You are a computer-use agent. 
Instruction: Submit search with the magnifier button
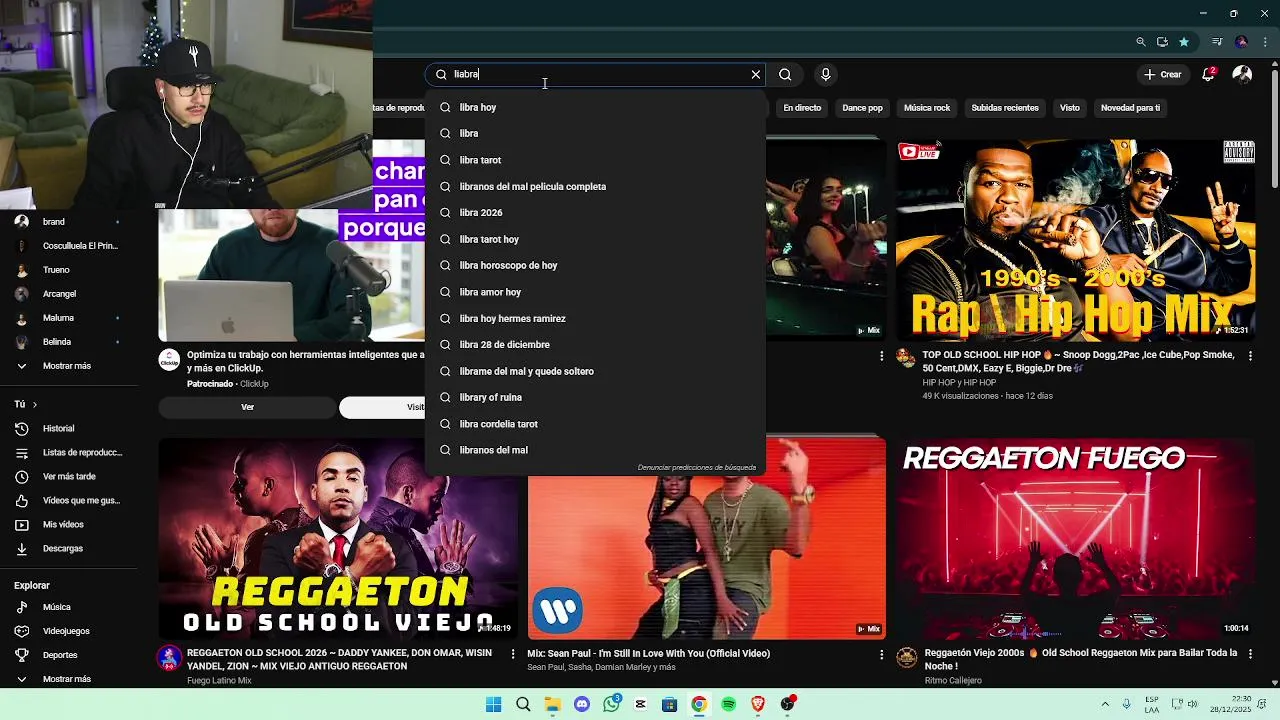coord(785,74)
